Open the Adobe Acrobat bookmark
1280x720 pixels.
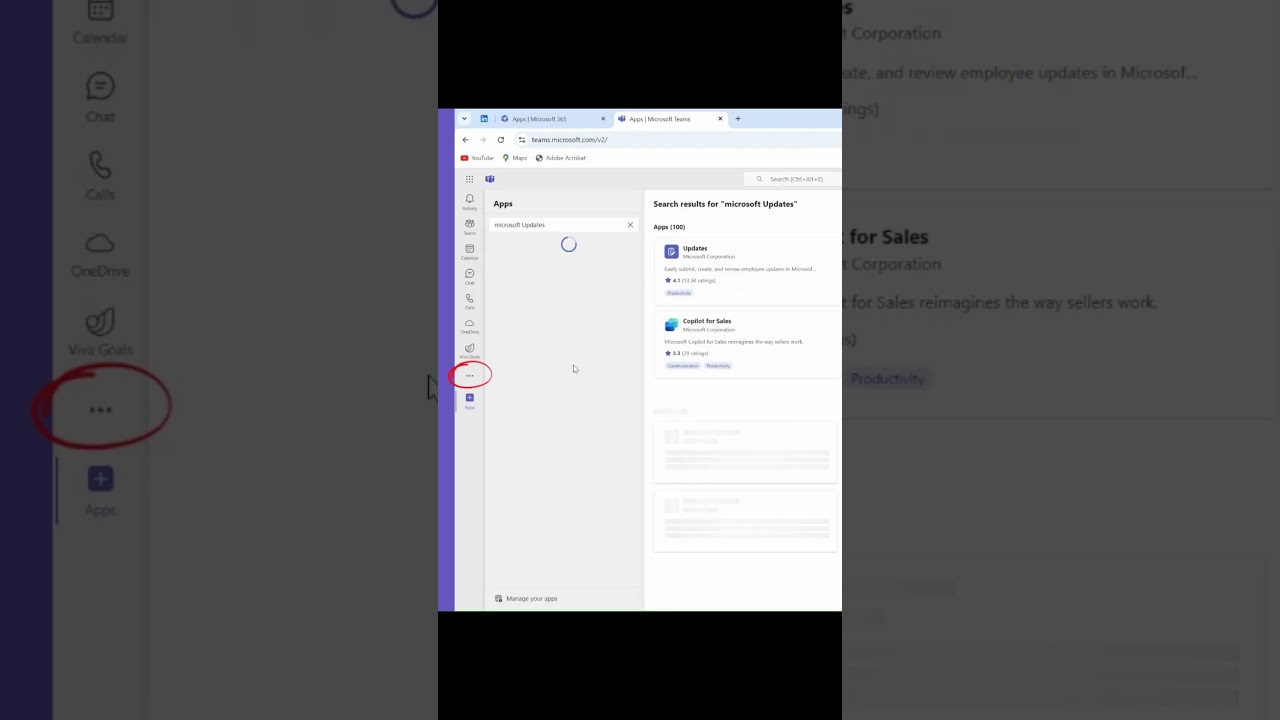click(561, 158)
